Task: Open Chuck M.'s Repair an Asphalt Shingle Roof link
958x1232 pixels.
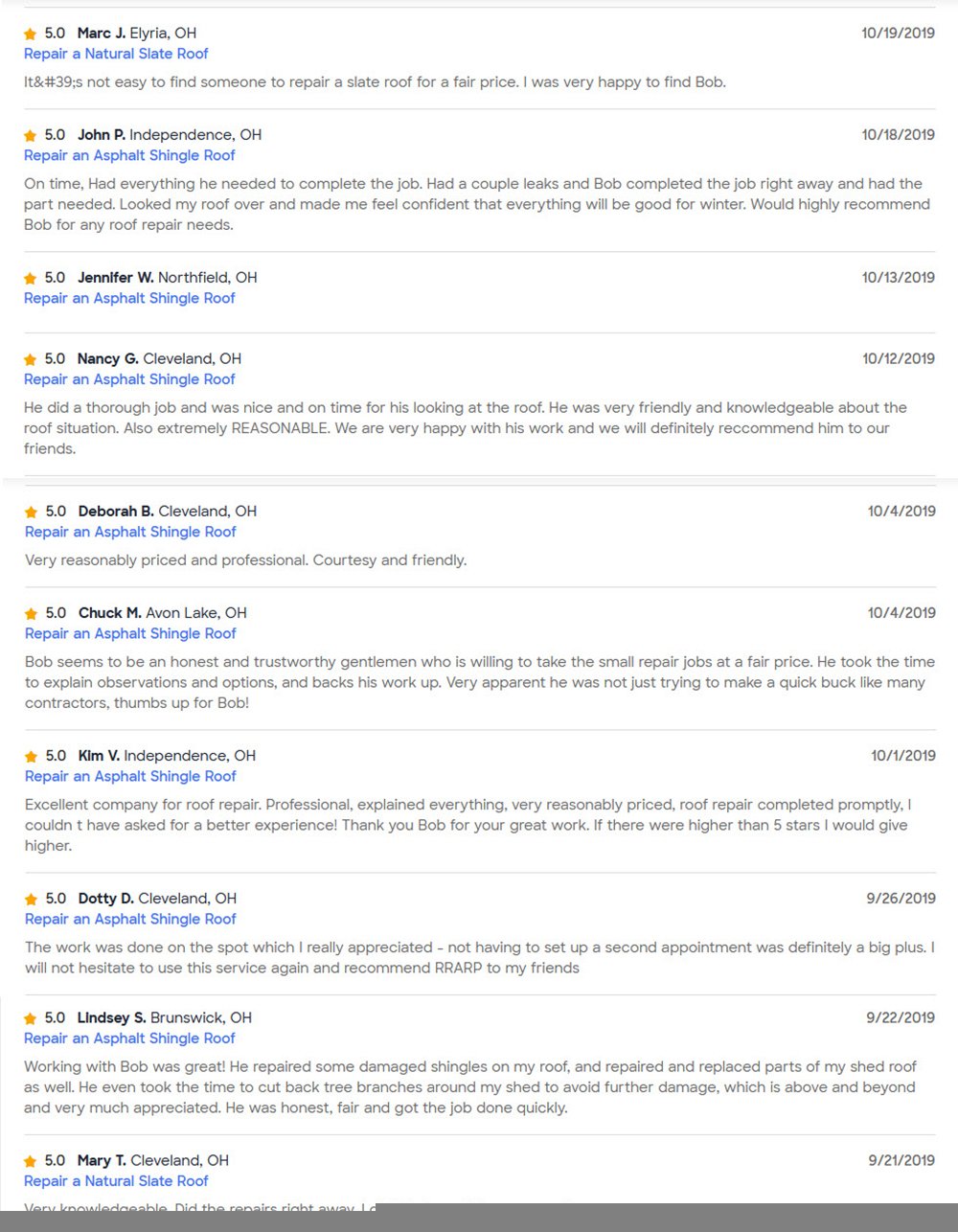Action: [130, 633]
